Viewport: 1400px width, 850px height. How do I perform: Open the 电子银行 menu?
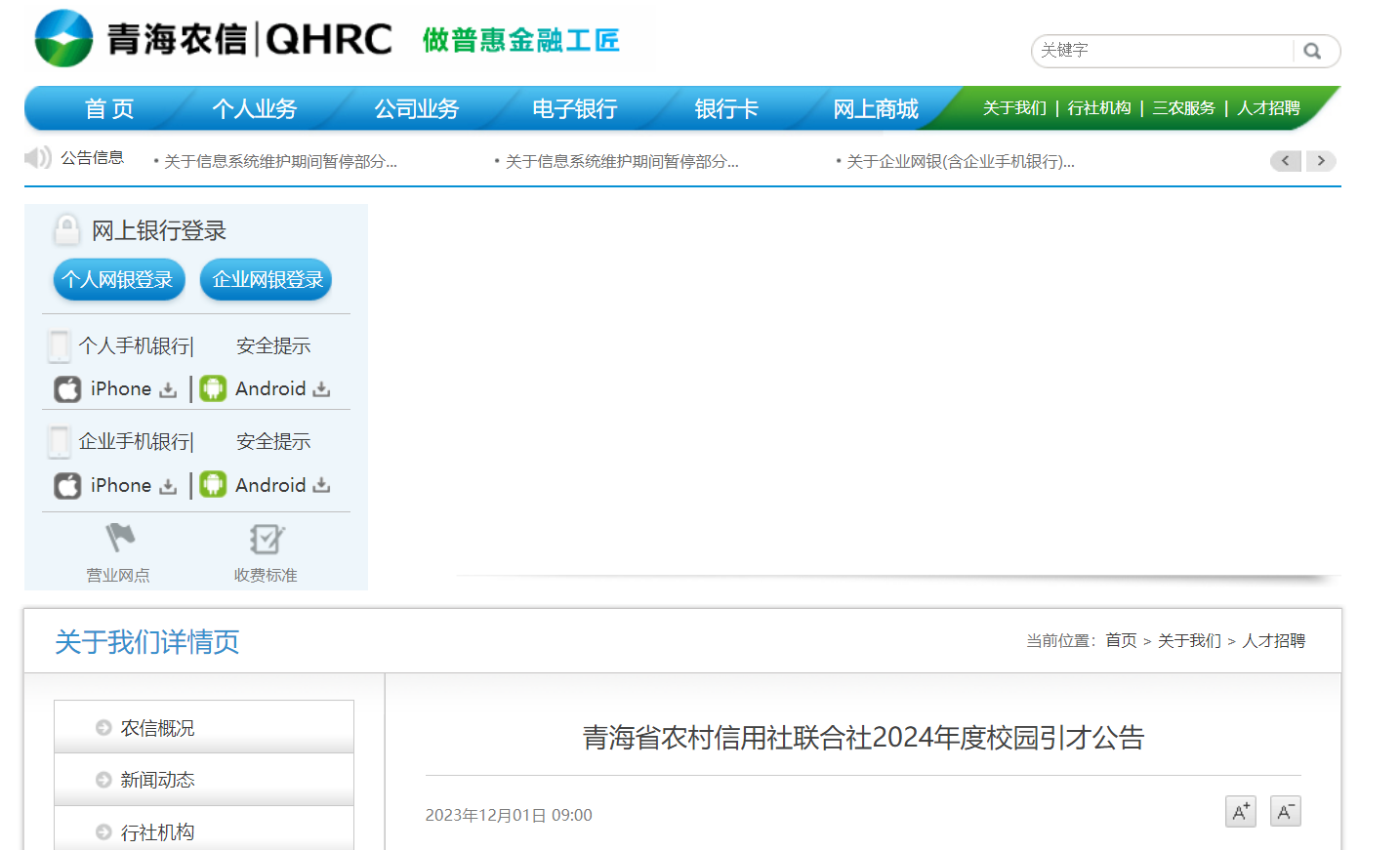click(575, 108)
